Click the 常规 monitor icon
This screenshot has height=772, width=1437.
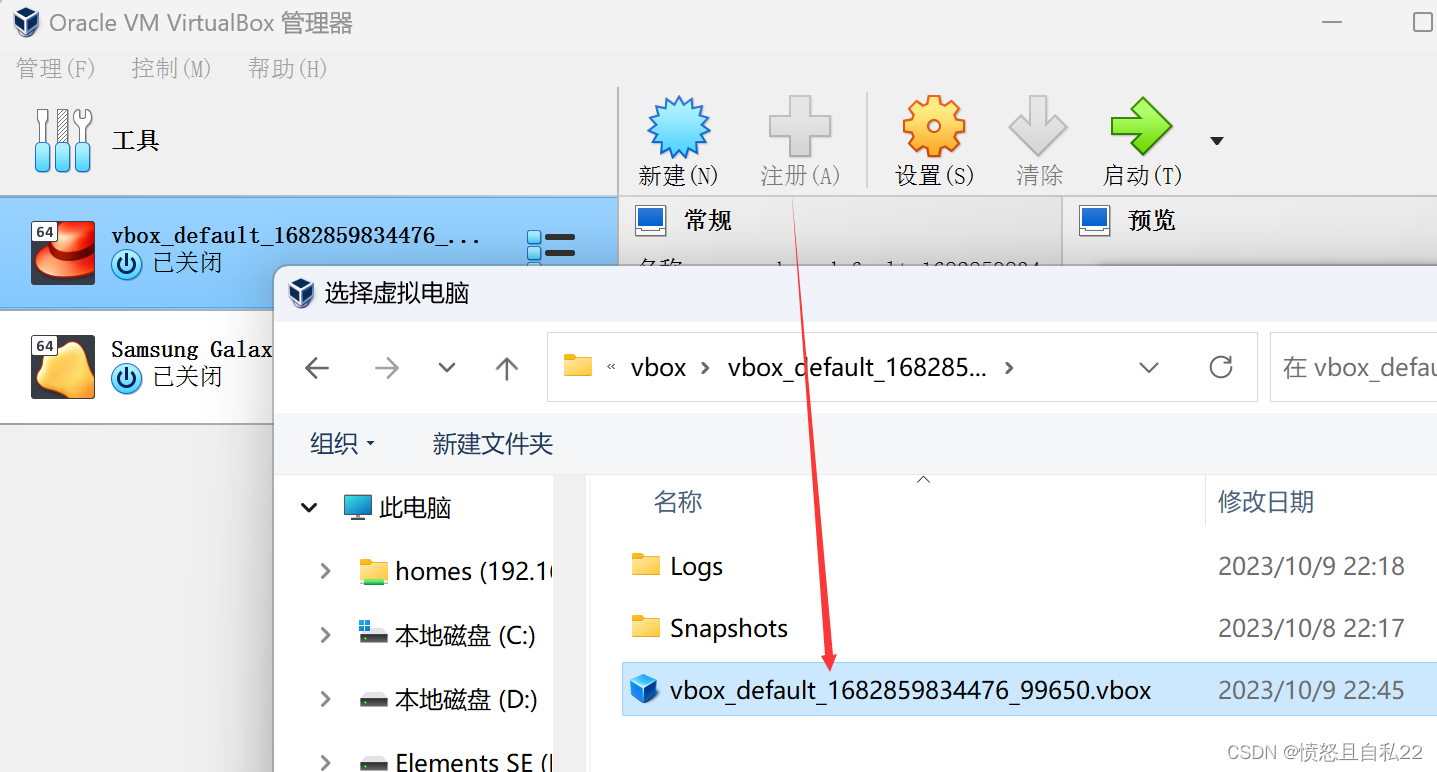pyautogui.click(x=651, y=220)
